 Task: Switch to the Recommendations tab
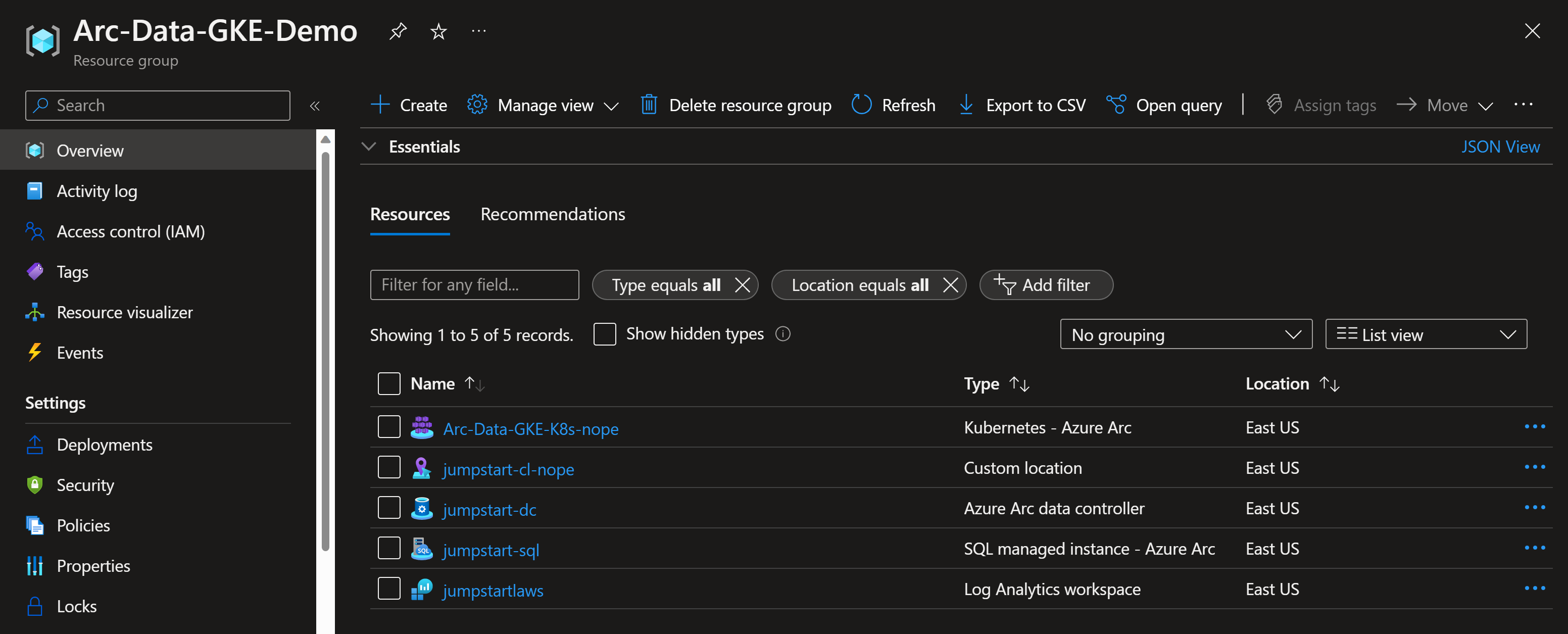tap(552, 214)
